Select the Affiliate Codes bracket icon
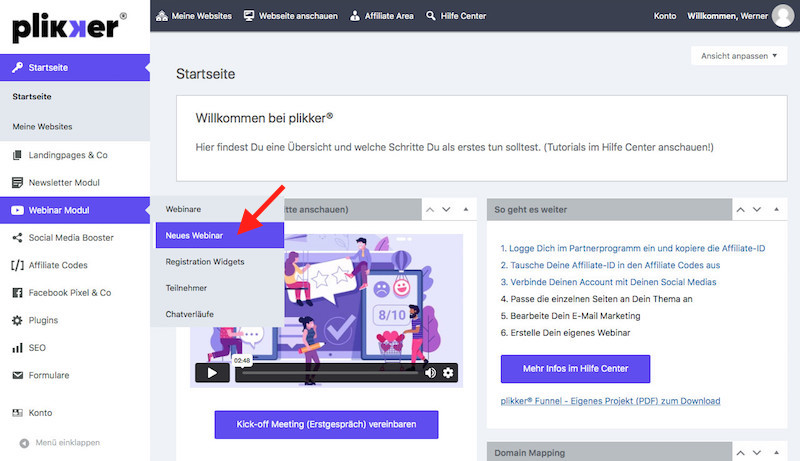800x461 pixels. (x=18, y=265)
